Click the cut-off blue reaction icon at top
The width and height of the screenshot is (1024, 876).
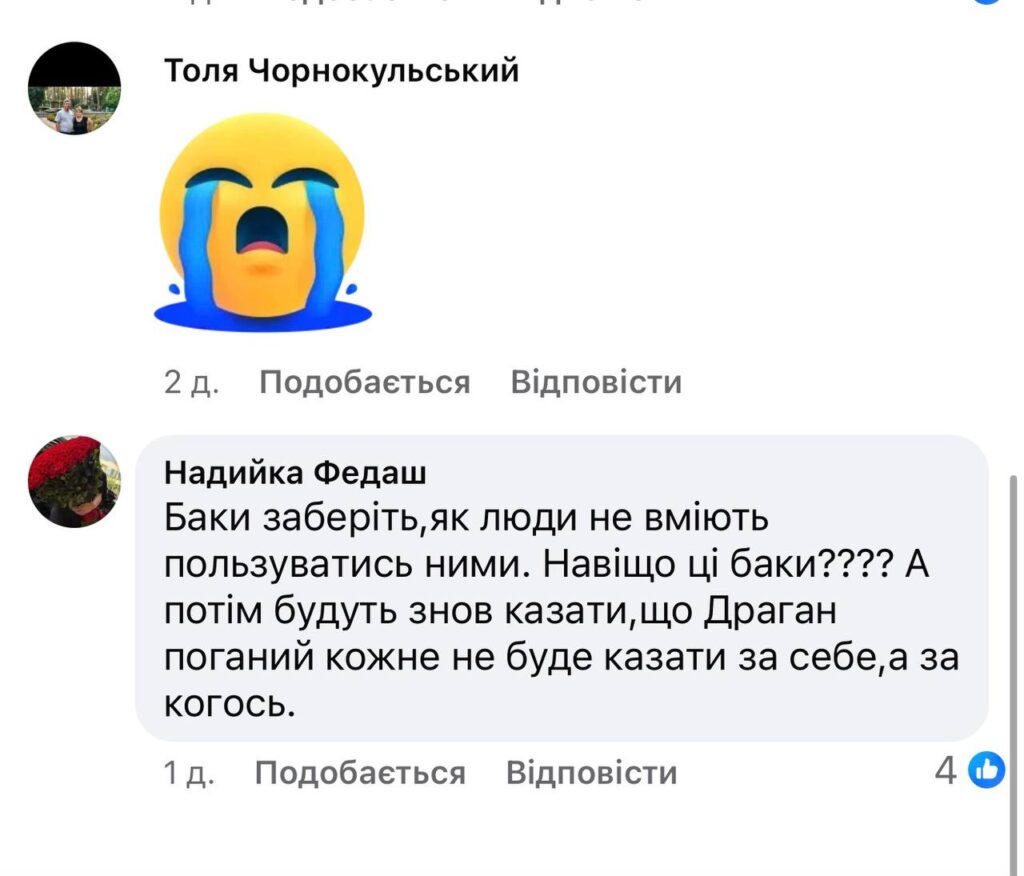point(987,3)
